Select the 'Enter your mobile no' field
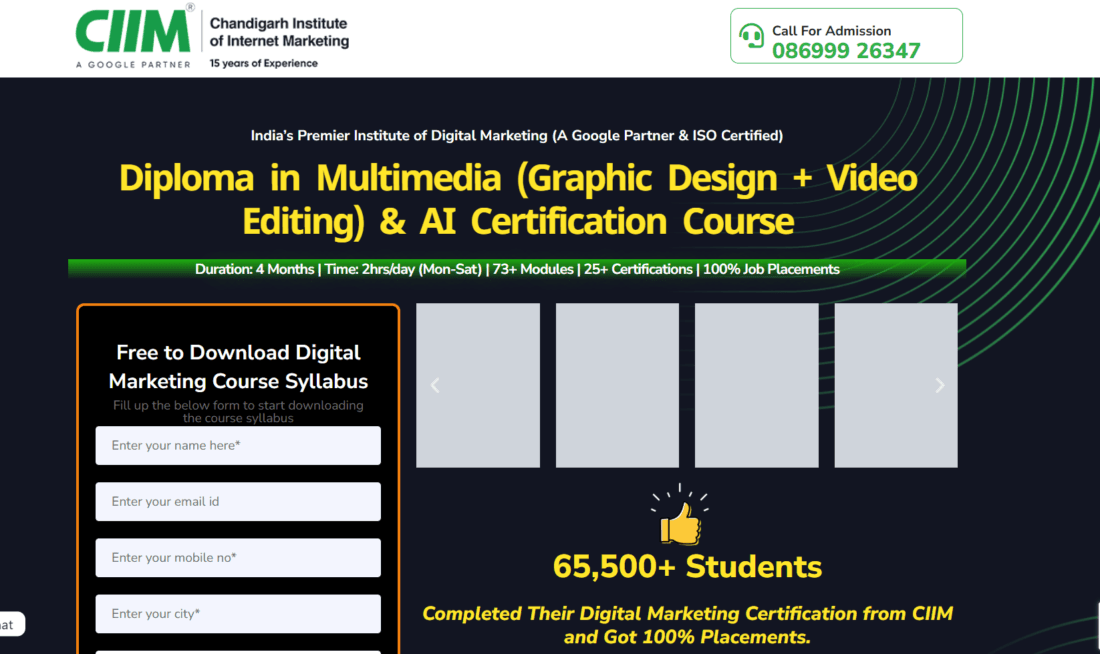This screenshot has width=1100, height=654. click(x=238, y=558)
